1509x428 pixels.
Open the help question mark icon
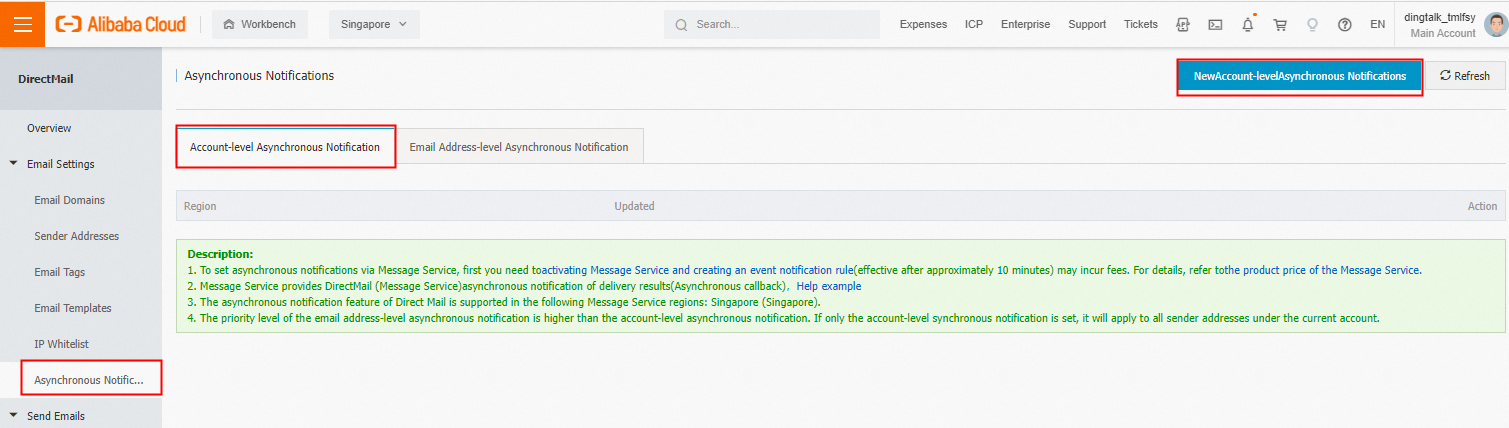[1345, 24]
